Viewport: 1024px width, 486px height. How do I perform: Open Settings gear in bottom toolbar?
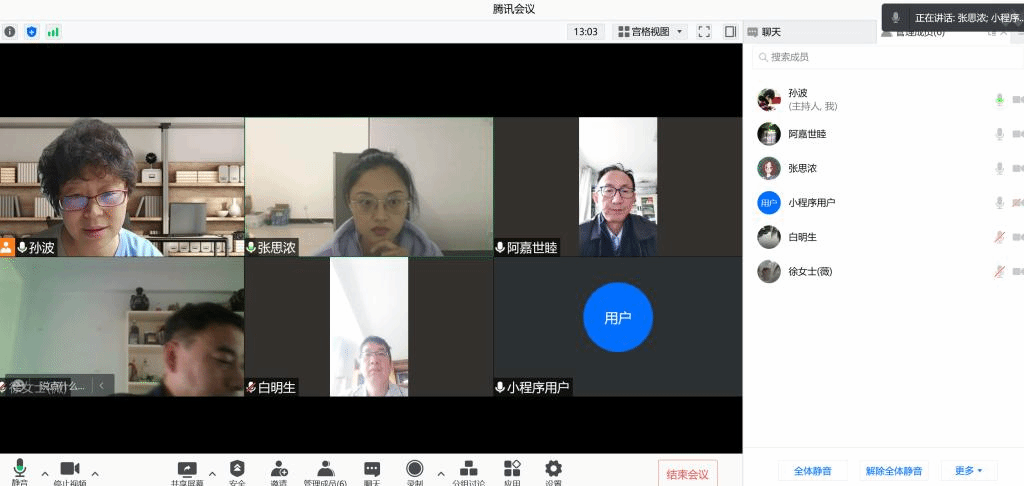coord(553,469)
